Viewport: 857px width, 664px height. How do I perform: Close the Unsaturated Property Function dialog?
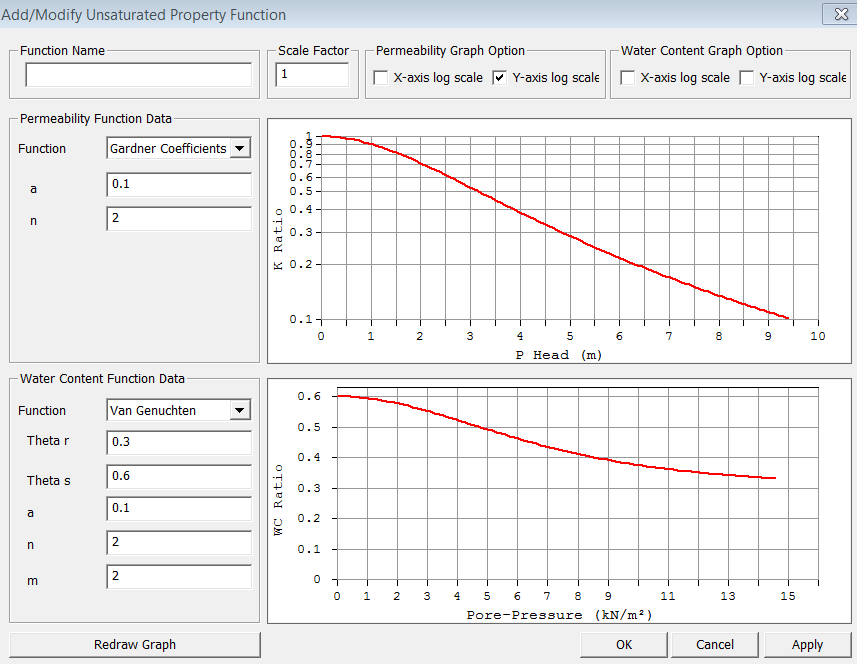coord(840,14)
